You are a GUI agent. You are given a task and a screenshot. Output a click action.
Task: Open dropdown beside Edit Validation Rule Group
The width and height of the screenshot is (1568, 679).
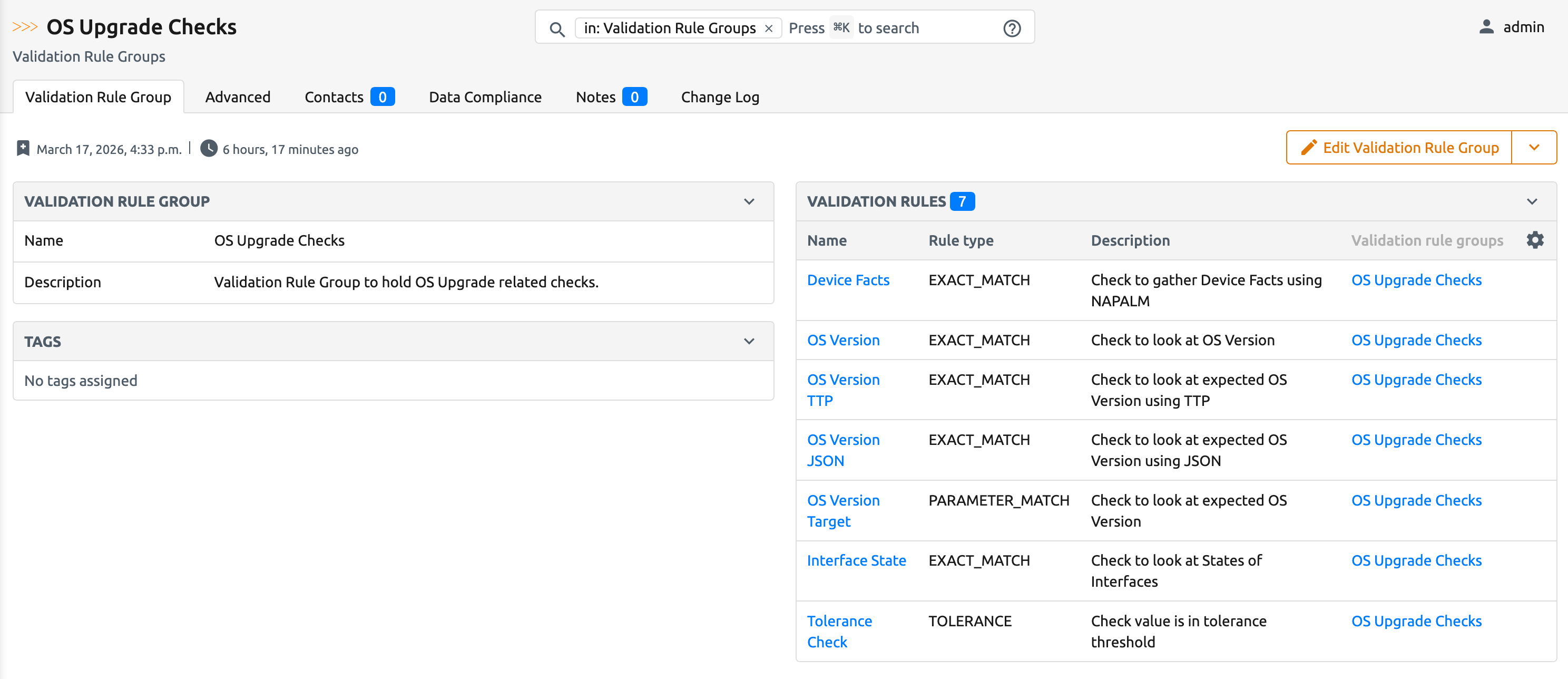coord(1534,148)
